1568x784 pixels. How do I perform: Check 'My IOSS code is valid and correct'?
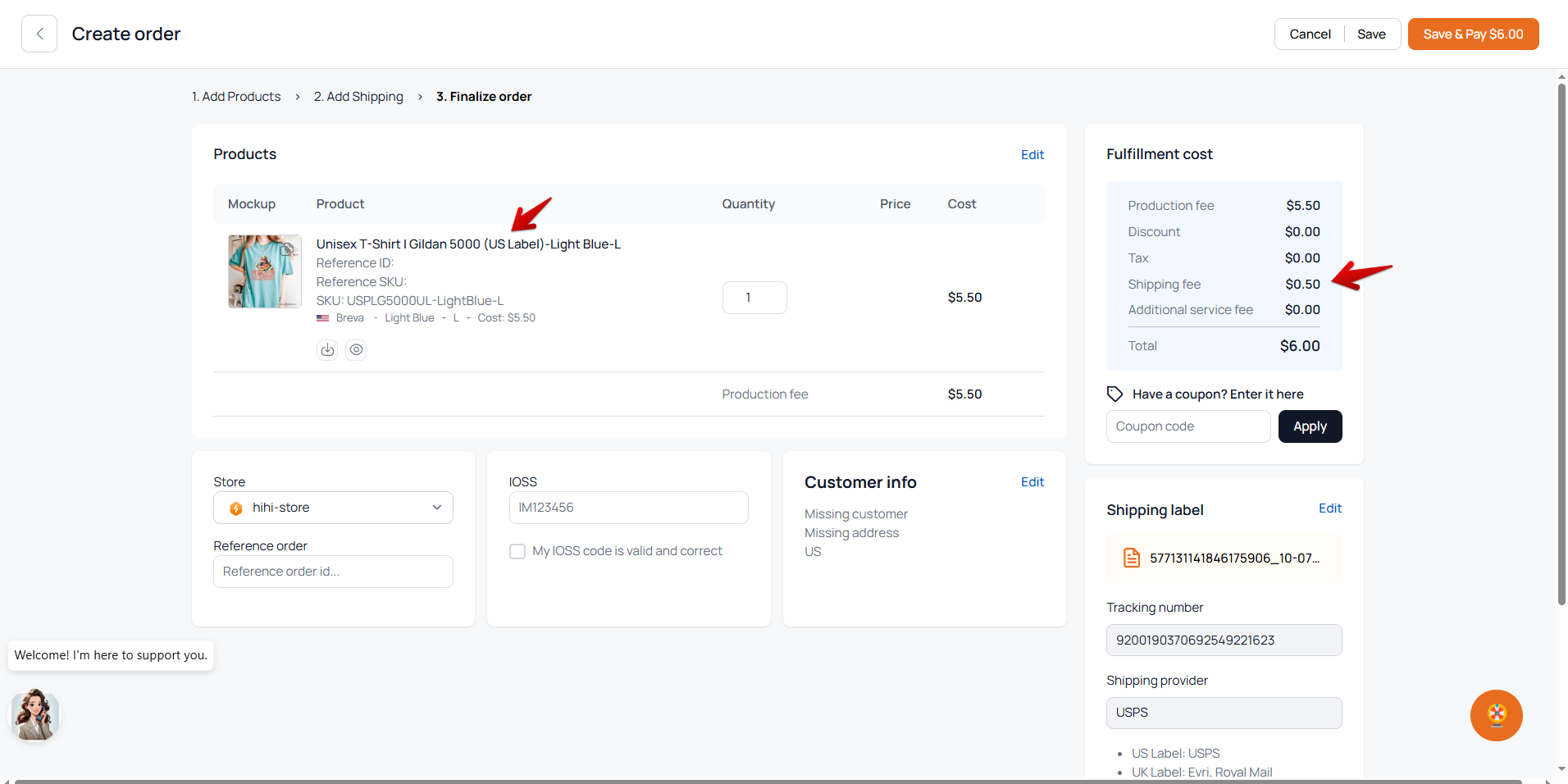(517, 551)
